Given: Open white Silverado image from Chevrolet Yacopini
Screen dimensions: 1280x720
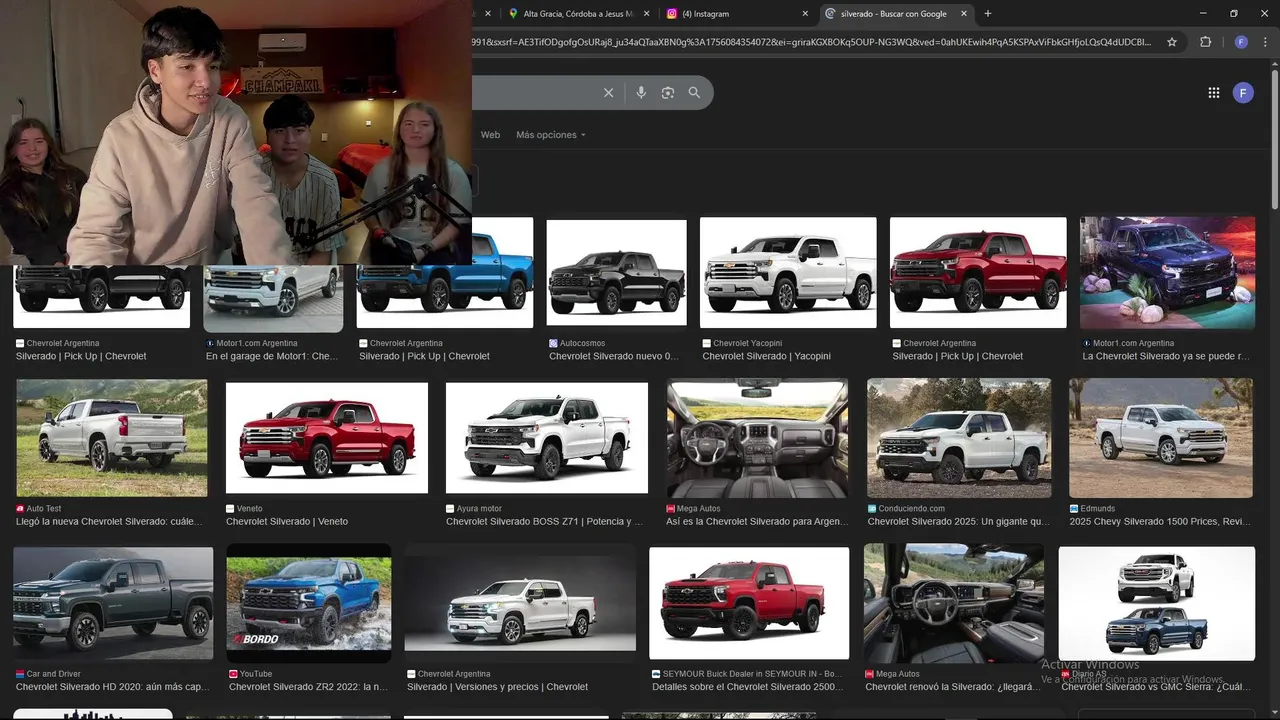Looking at the screenshot, I should [x=788, y=273].
